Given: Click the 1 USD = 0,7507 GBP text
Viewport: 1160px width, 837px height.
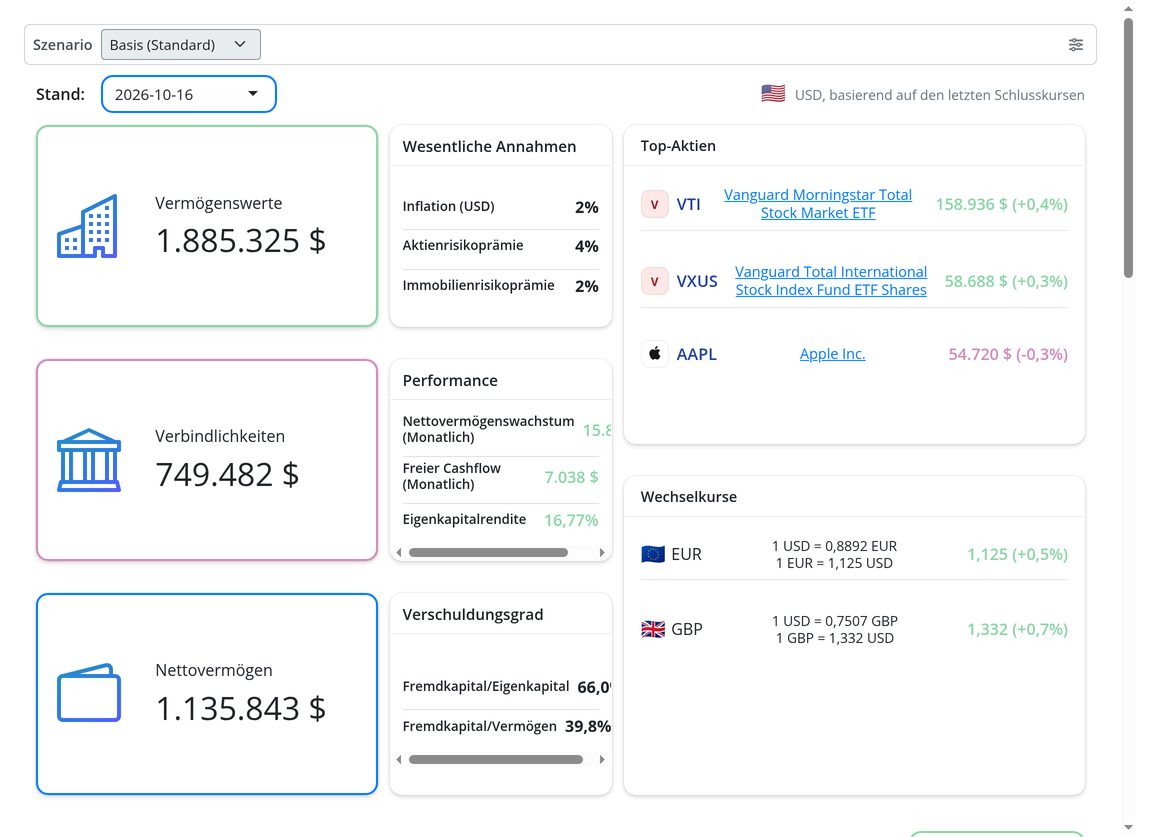Looking at the screenshot, I should point(834,621).
